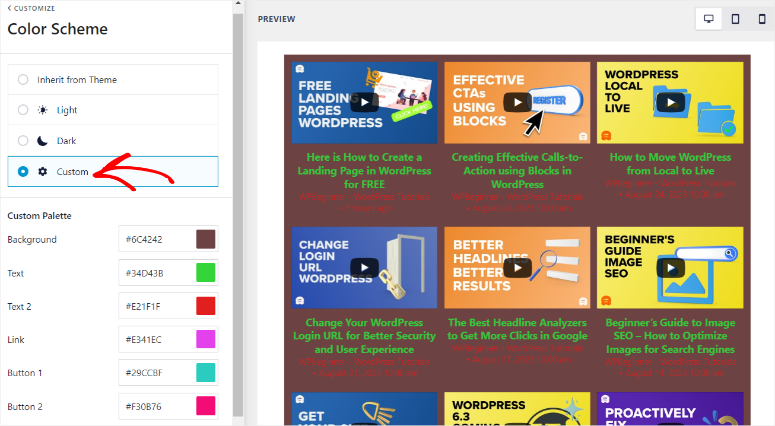Open 'The Best Headline Analyzers' title link
This screenshot has width=775, height=426.
point(517,329)
